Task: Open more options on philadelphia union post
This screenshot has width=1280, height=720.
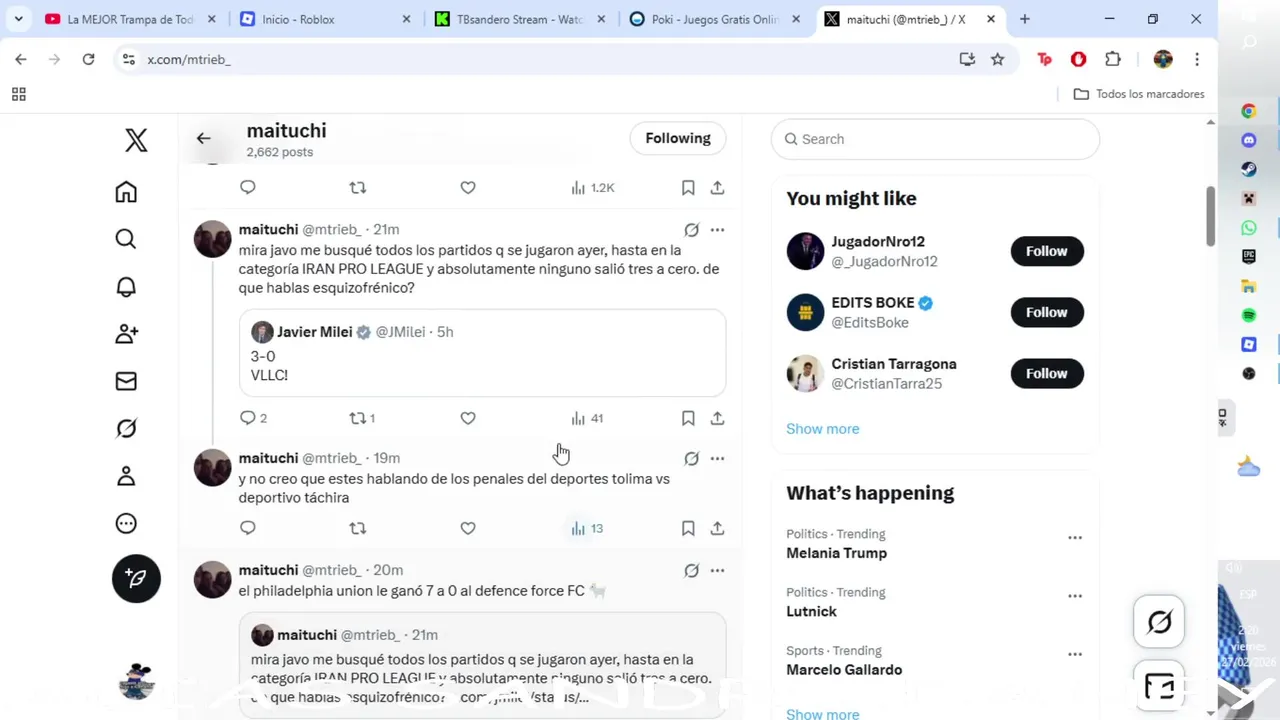Action: (717, 570)
